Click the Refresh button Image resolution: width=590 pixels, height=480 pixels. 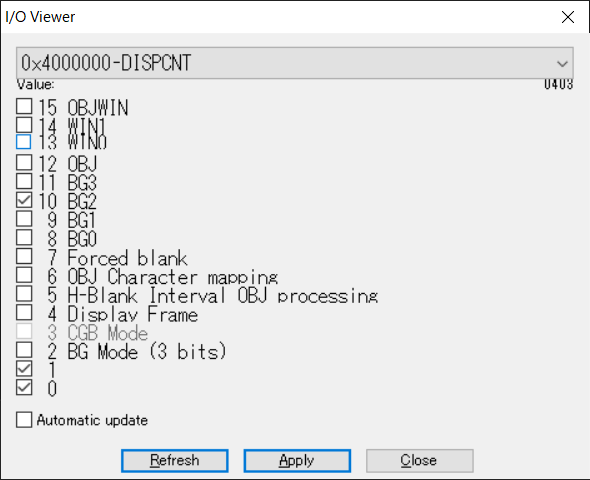pyautogui.click(x=175, y=460)
